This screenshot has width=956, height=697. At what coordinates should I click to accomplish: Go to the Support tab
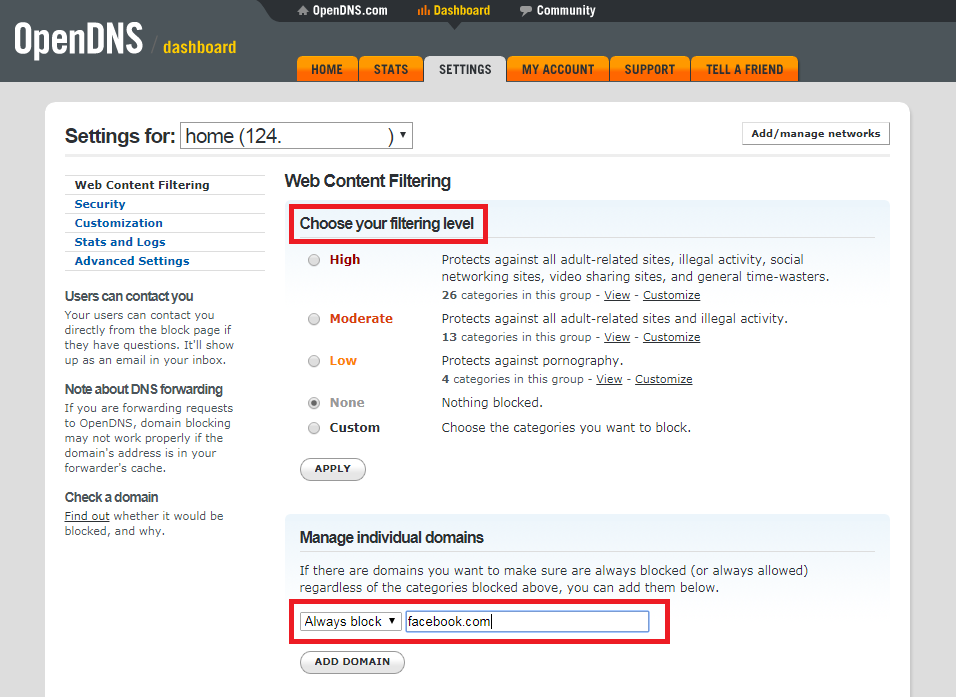[649, 69]
